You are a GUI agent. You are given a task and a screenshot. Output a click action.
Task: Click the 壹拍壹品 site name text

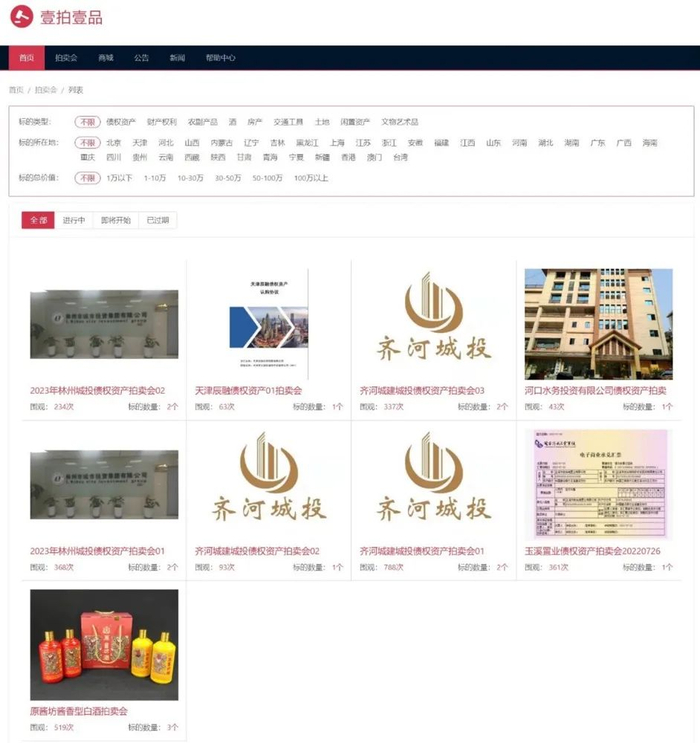point(71,18)
